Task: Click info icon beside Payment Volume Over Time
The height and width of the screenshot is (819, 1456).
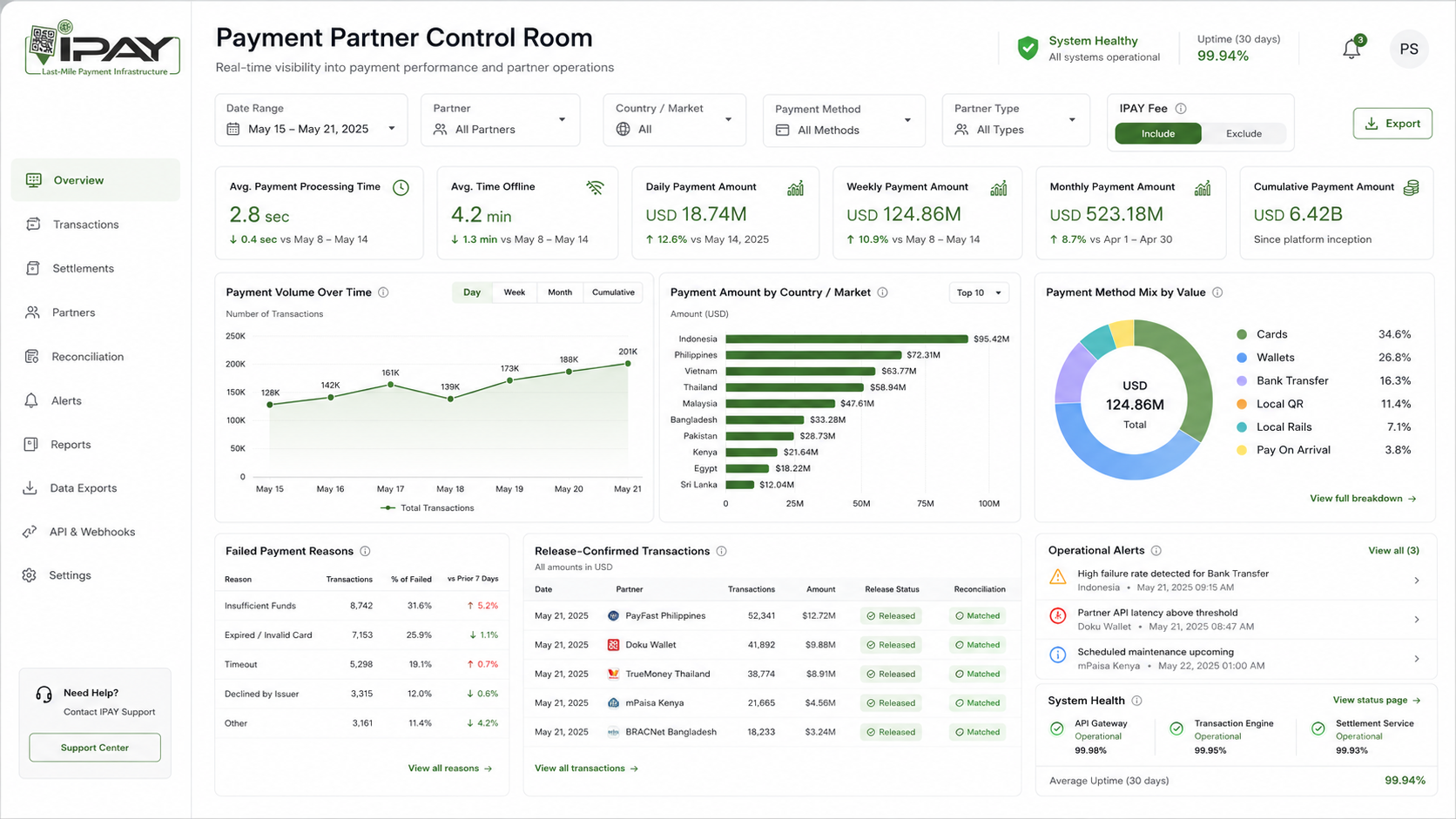Action: pyautogui.click(x=383, y=292)
